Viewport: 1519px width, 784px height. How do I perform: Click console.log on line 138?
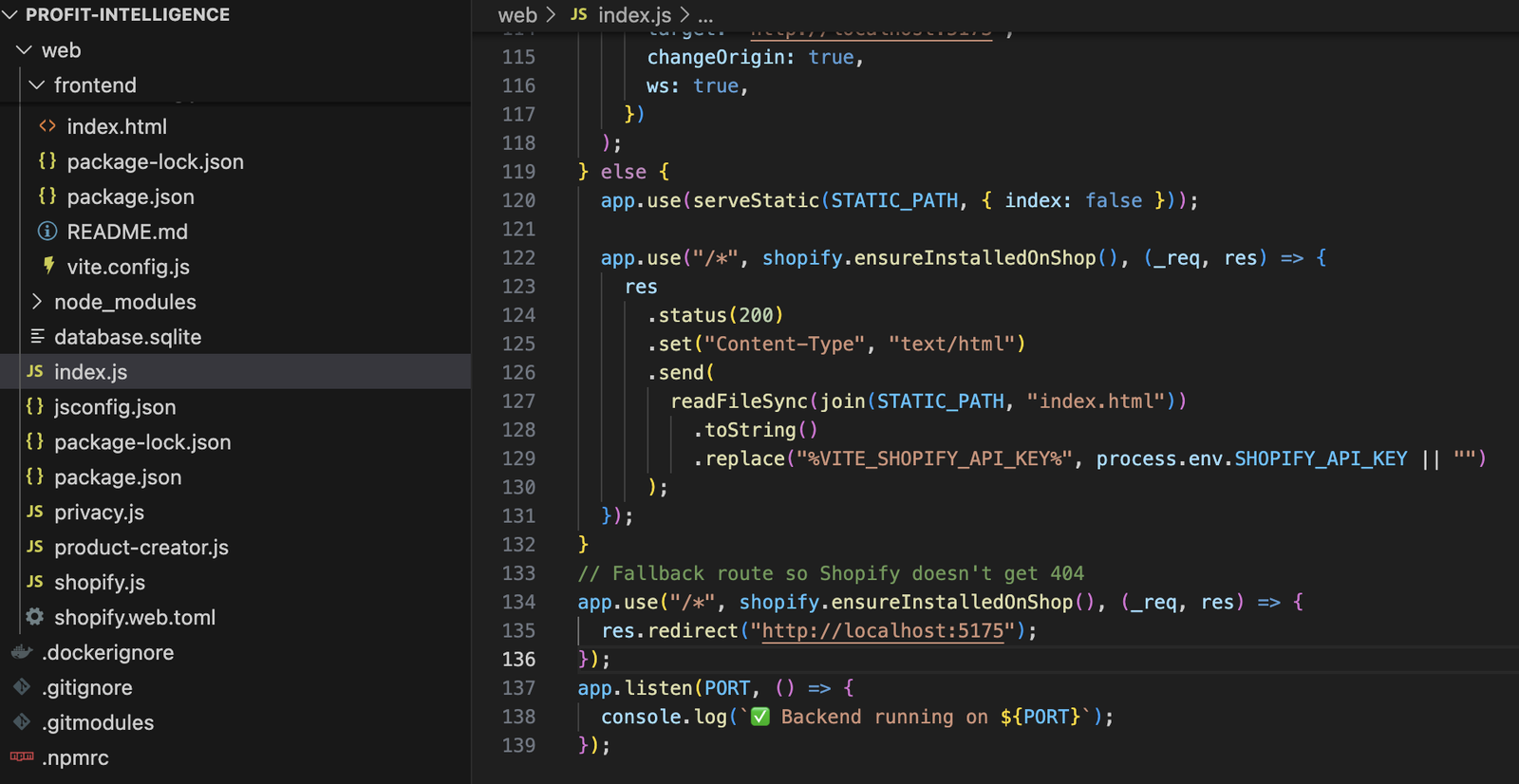pyautogui.click(x=664, y=717)
